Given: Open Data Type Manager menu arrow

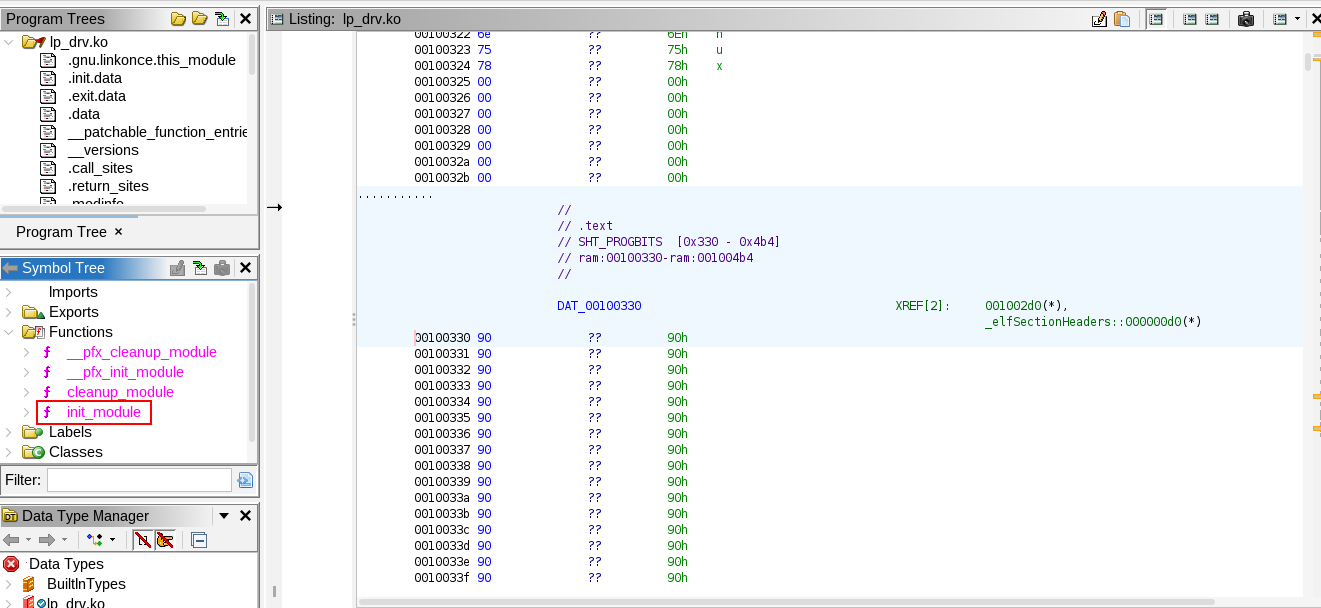Looking at the screenshot, I should tap(224, 516).
